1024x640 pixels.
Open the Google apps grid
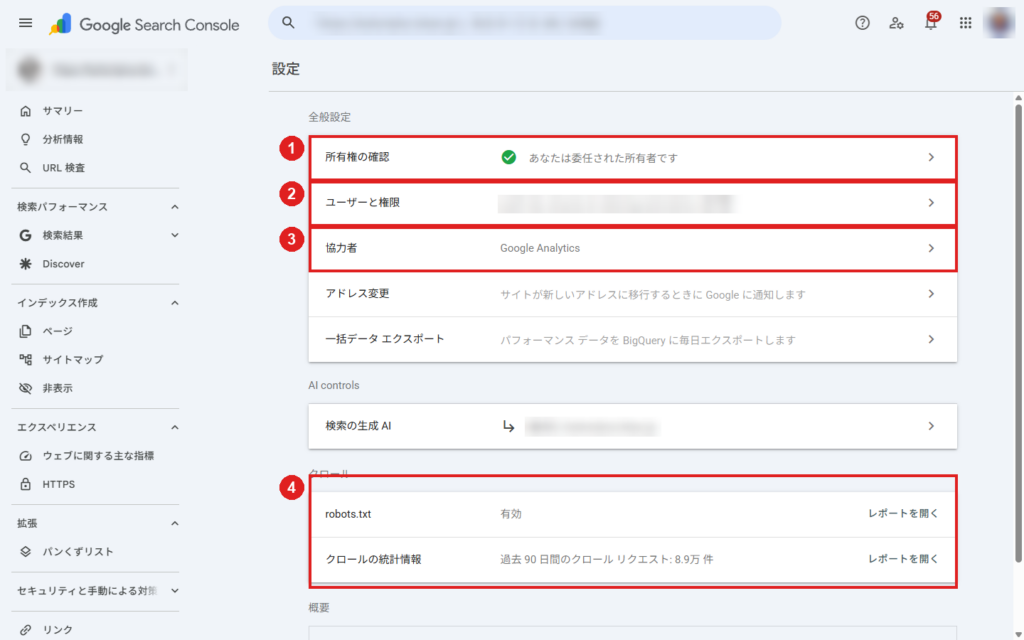[965, 24]
